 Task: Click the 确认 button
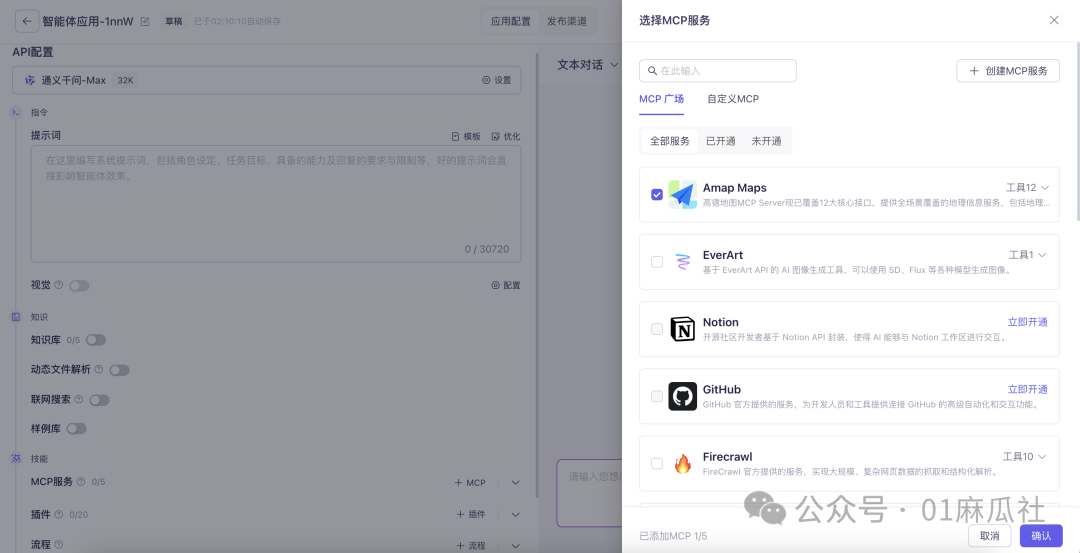click(x=1041, y=536)
